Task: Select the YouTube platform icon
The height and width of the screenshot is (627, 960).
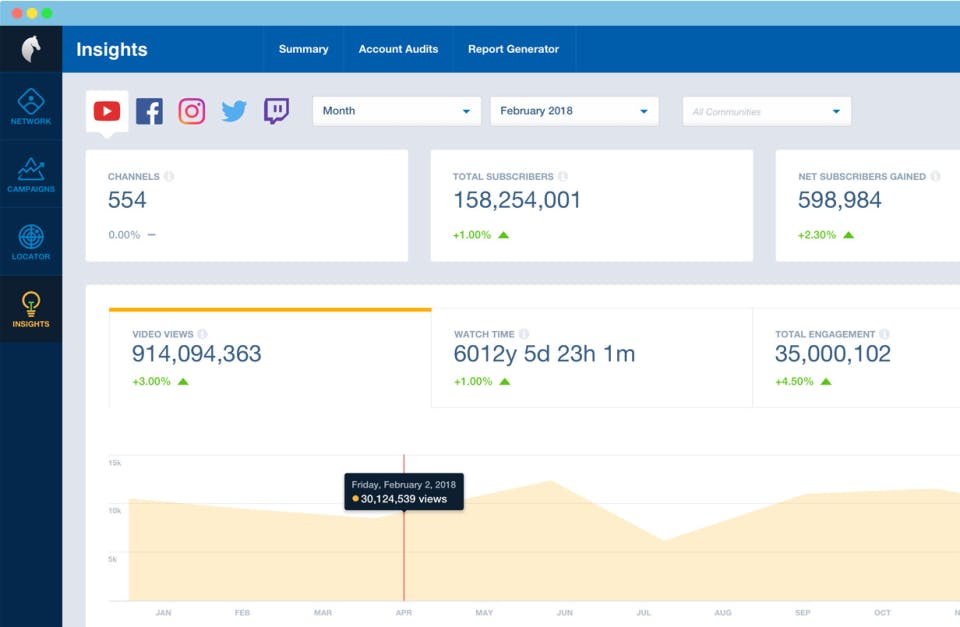Action: (107, 111)
